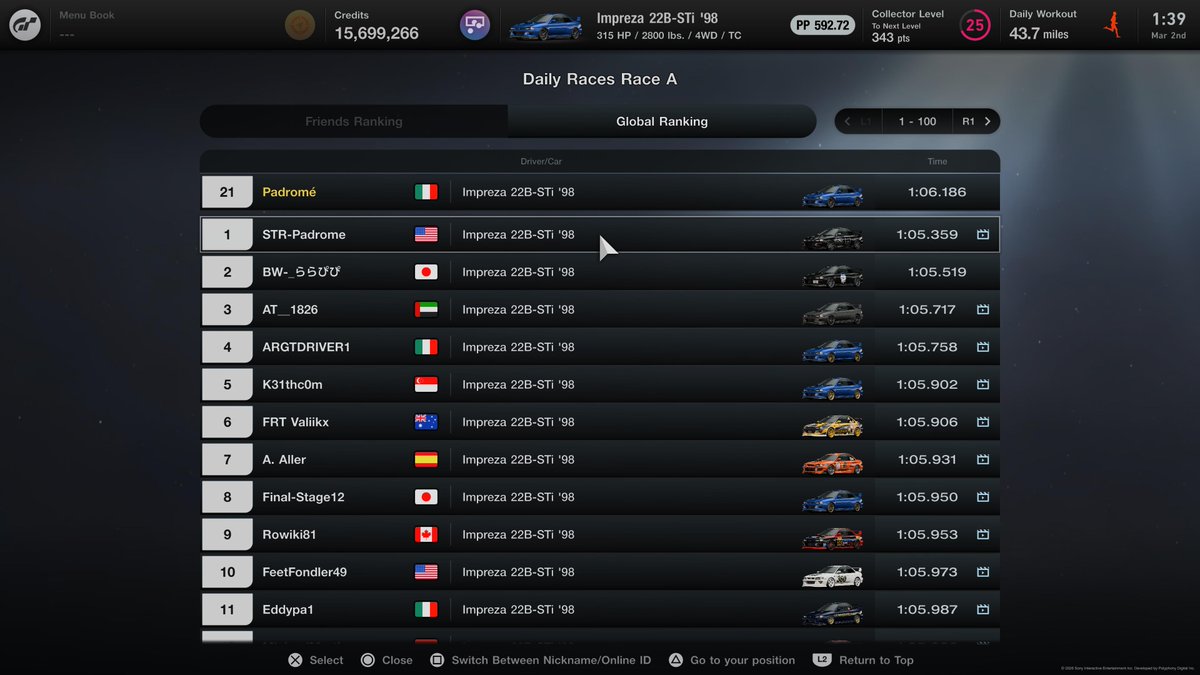Click the blue Impreza thumbnail in header

(545, 26)
